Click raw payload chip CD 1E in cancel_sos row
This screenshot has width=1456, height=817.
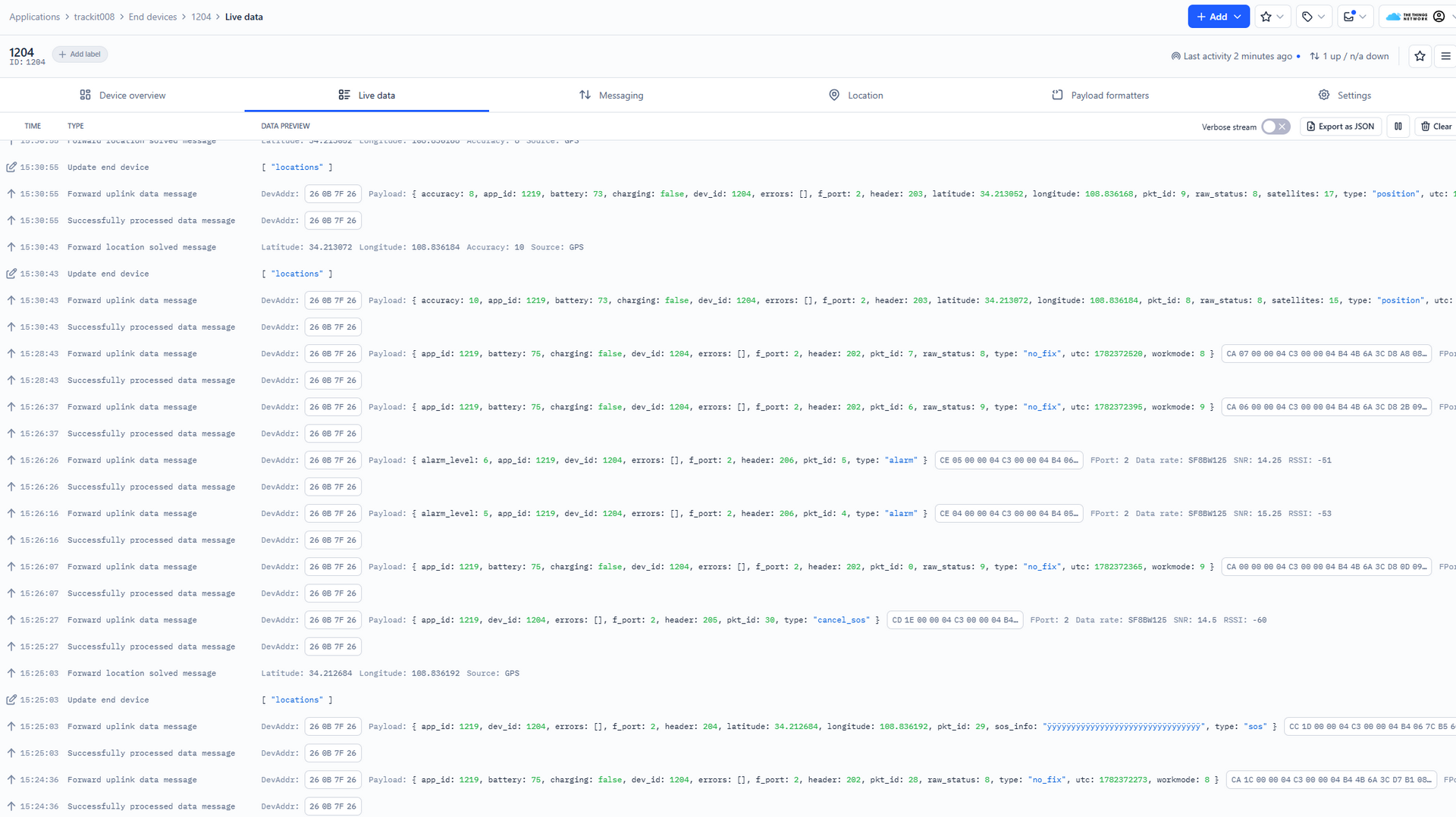click(955, 620)
